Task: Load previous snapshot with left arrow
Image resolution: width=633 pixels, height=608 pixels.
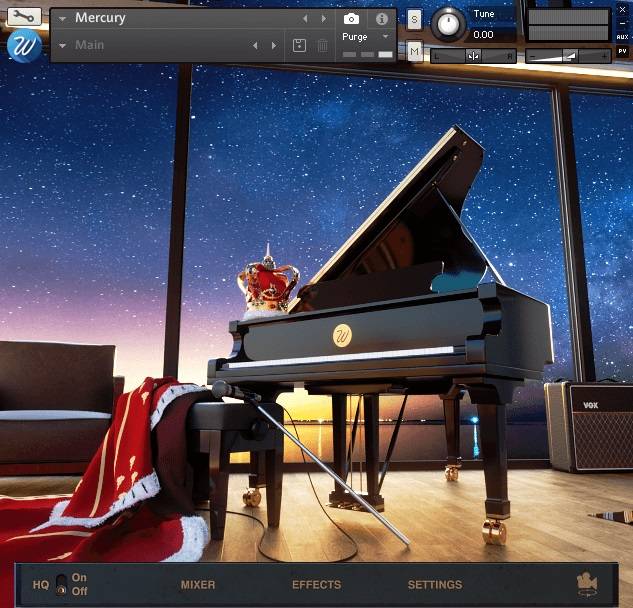Action: point(255,45)
